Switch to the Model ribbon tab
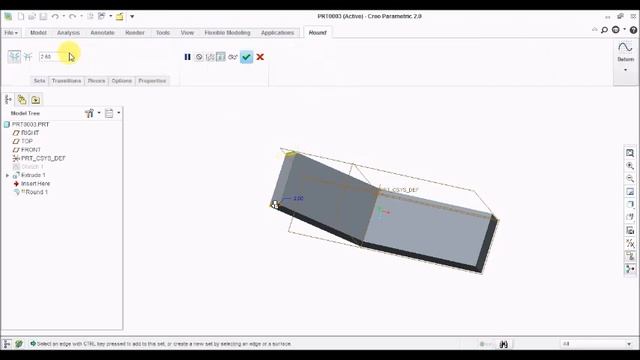 [x=38, y=33]
